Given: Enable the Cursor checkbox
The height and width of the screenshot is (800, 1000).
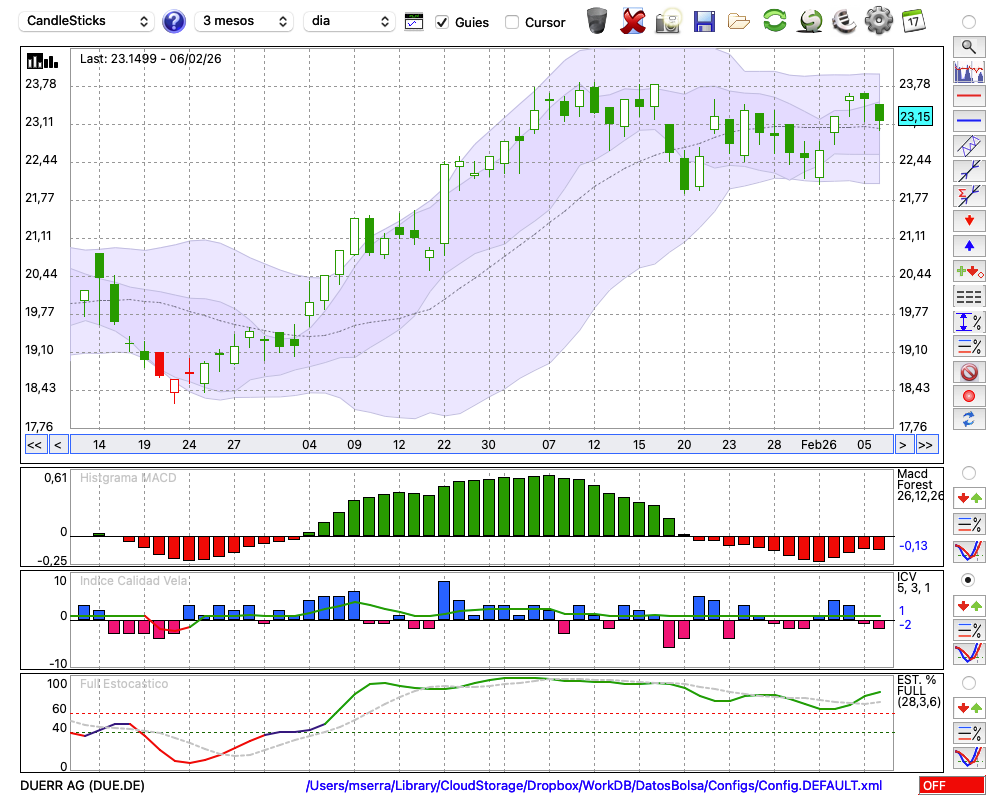Looking at the screenshot, I should (x=512, y=22).
